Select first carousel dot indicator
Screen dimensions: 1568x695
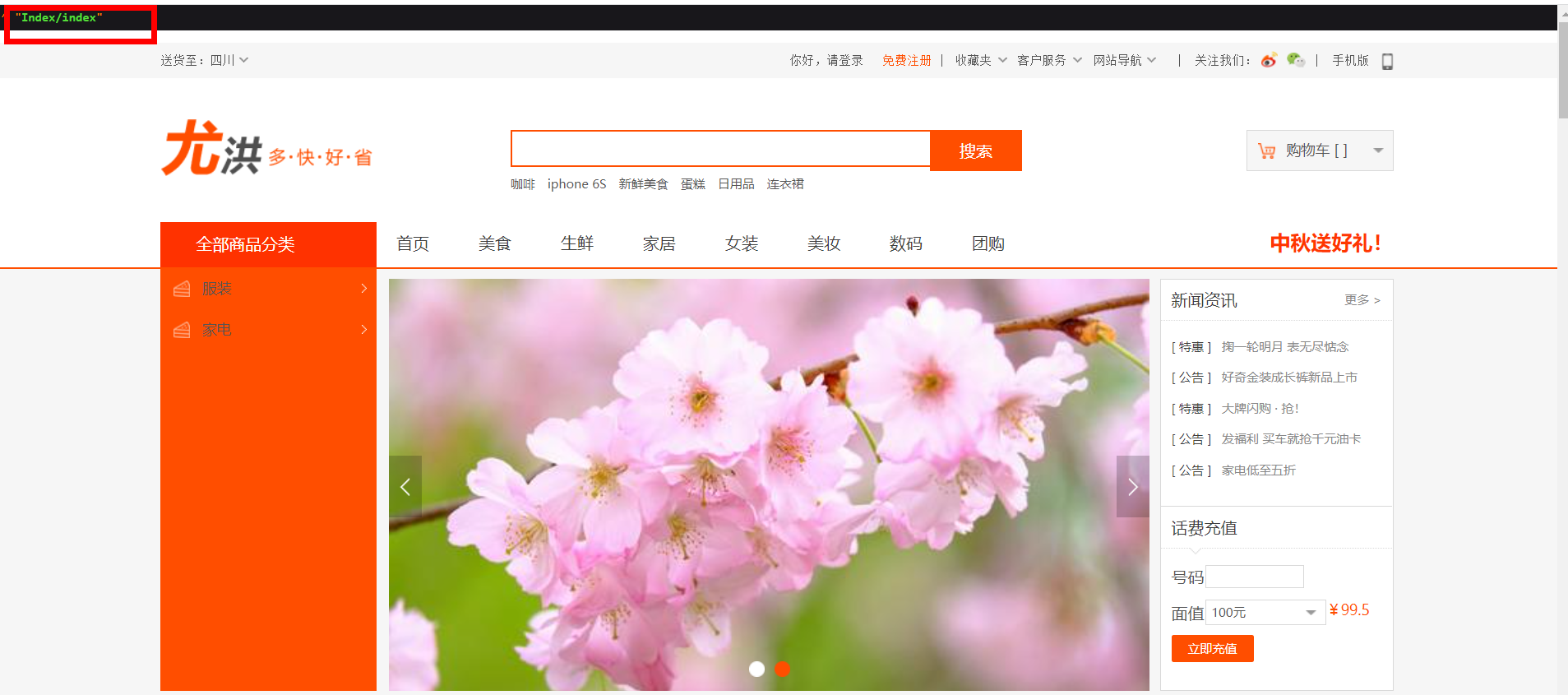point(757,669)
